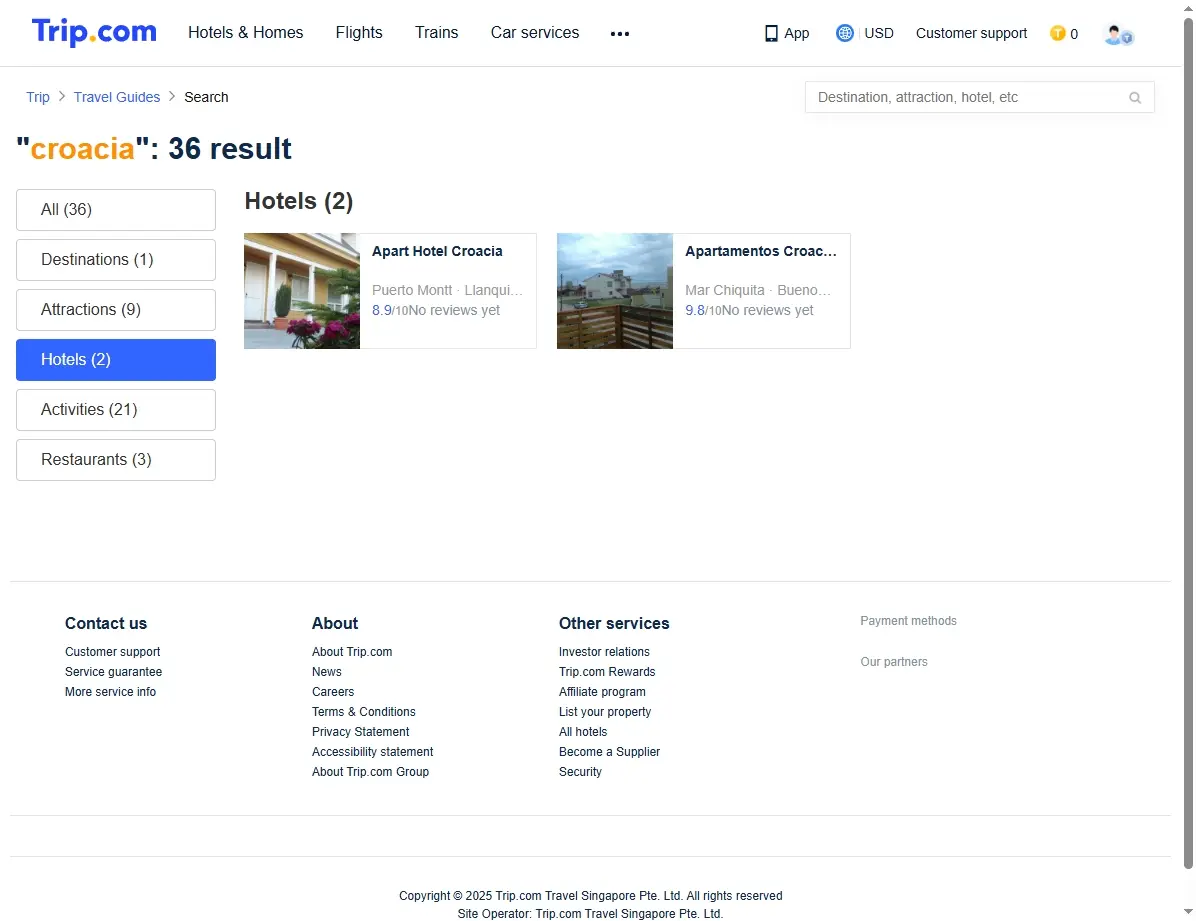The image size is (1196, 921).
Task: Click the Trip Coins gold icon
Action: 1057,33
